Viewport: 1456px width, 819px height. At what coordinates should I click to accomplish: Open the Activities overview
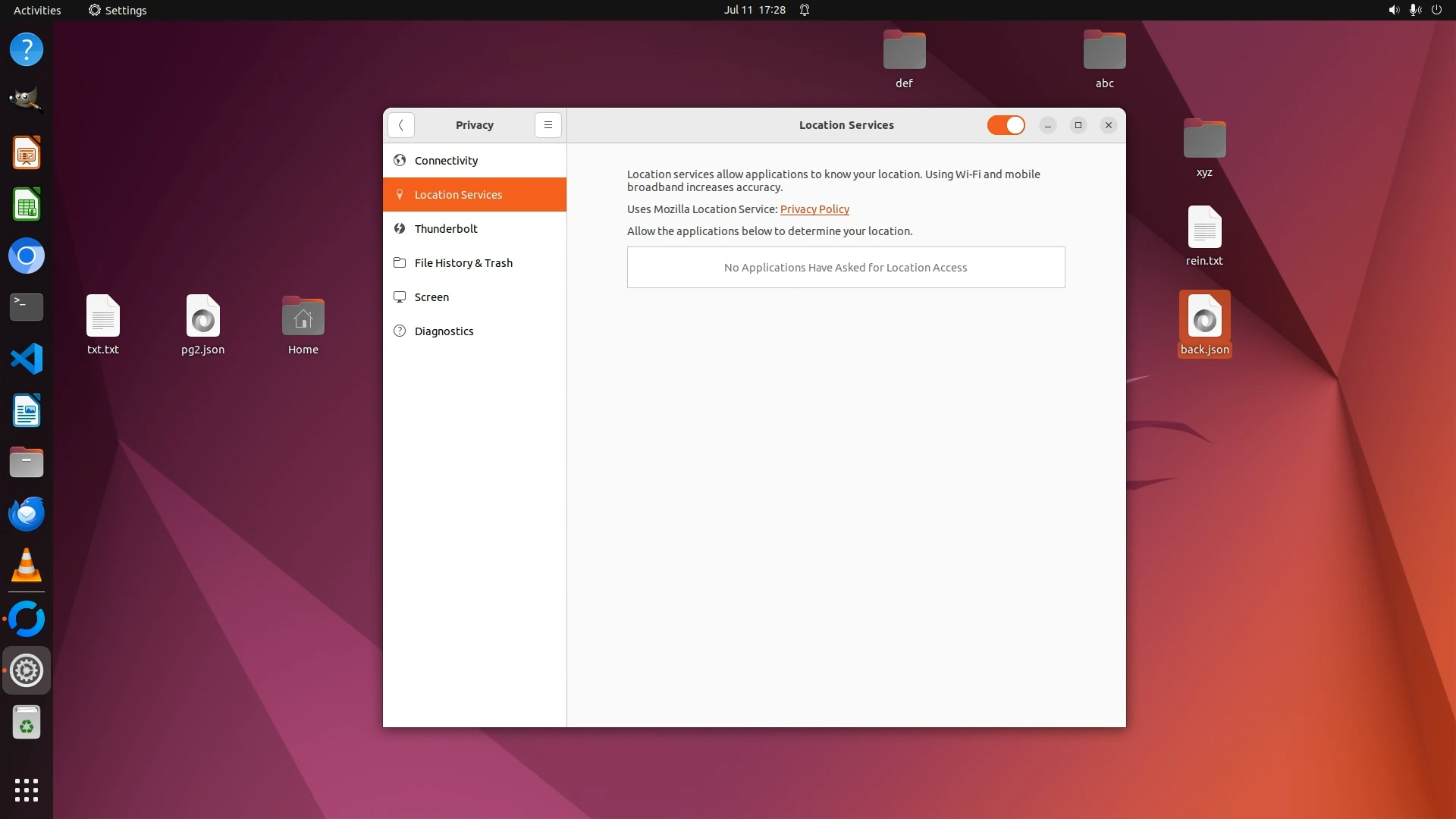point(37,10)
